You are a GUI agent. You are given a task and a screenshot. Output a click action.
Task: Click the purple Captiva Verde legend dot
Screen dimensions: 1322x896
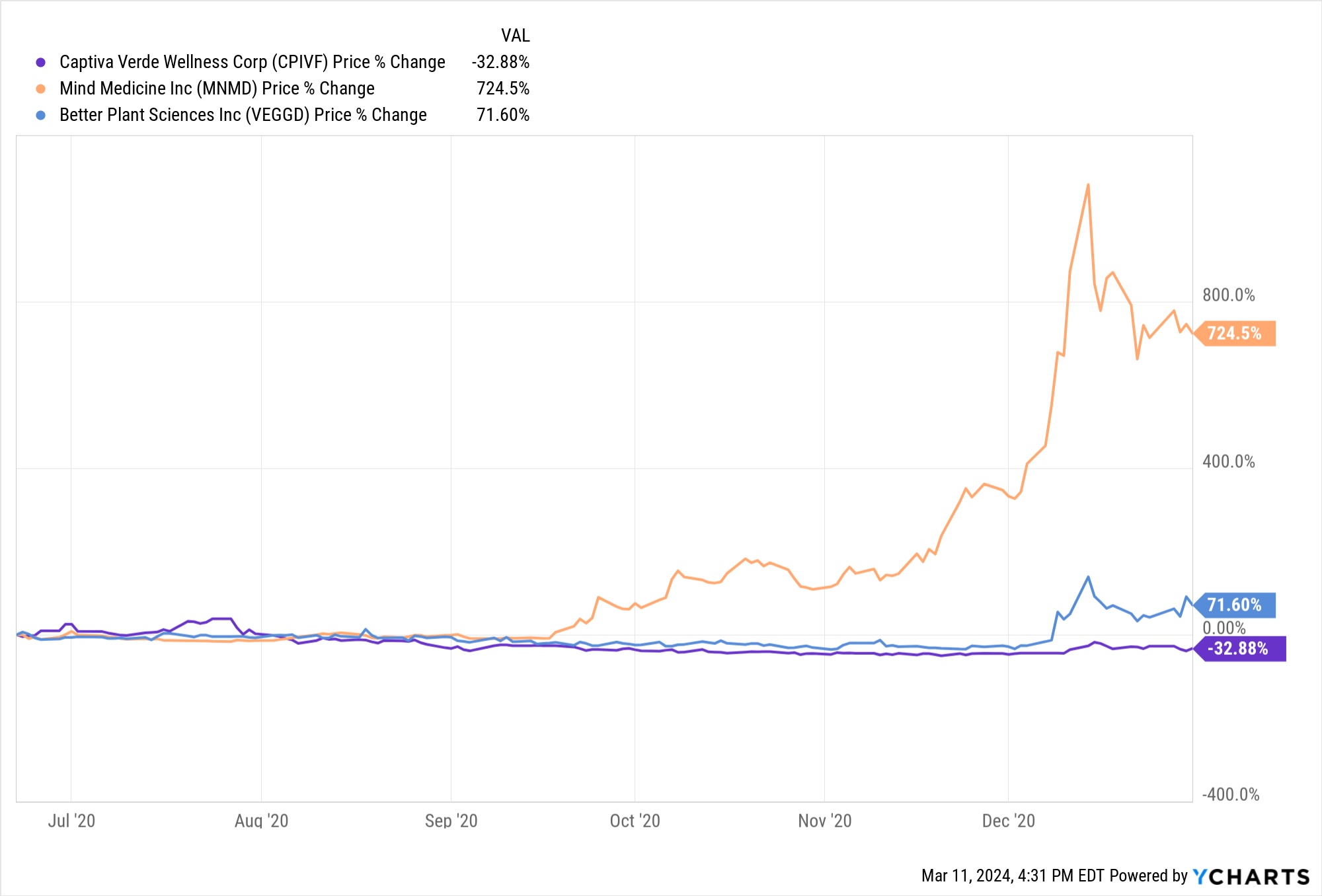click(41, 62)
